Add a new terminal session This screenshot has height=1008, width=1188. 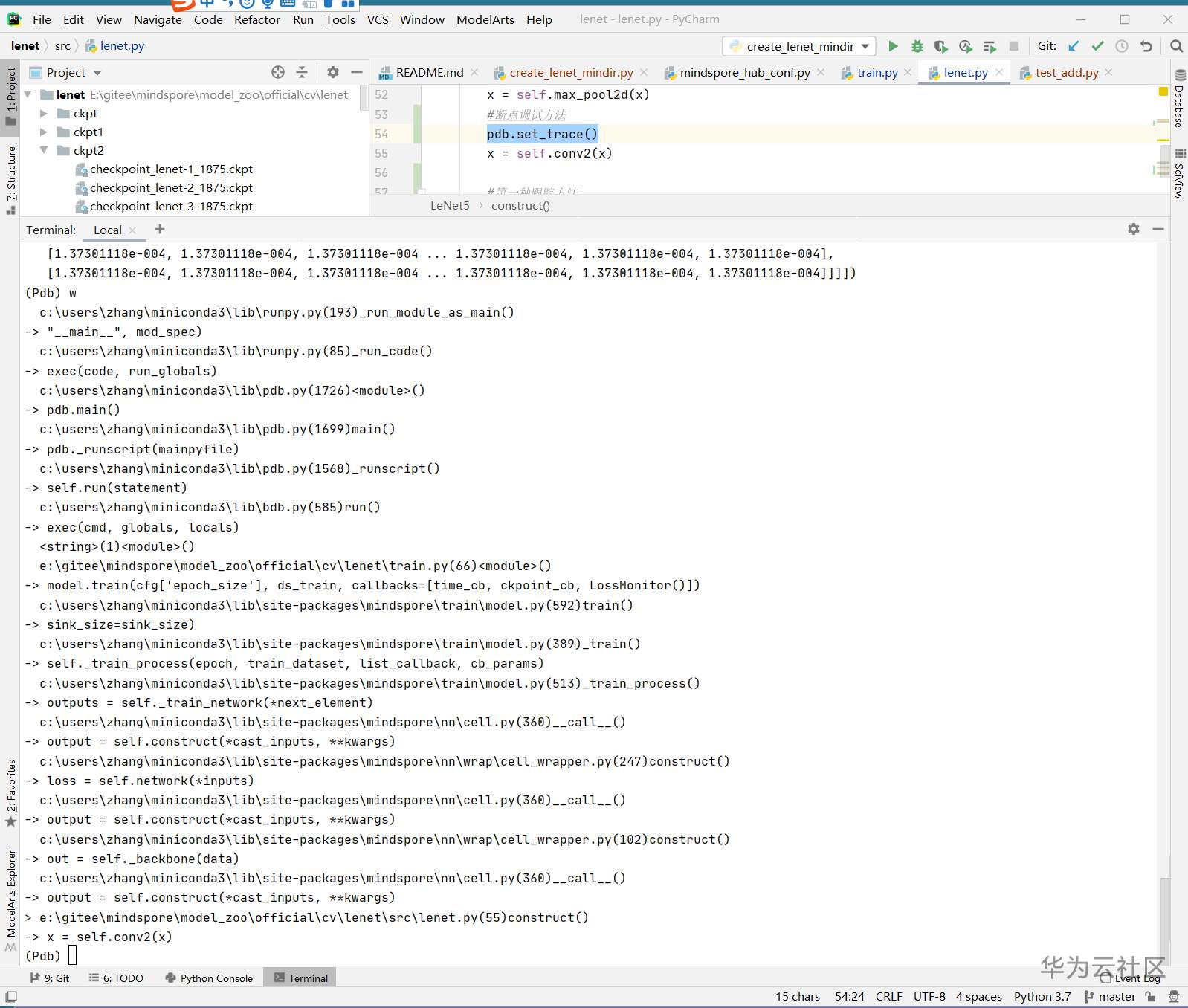click(160, 230)
